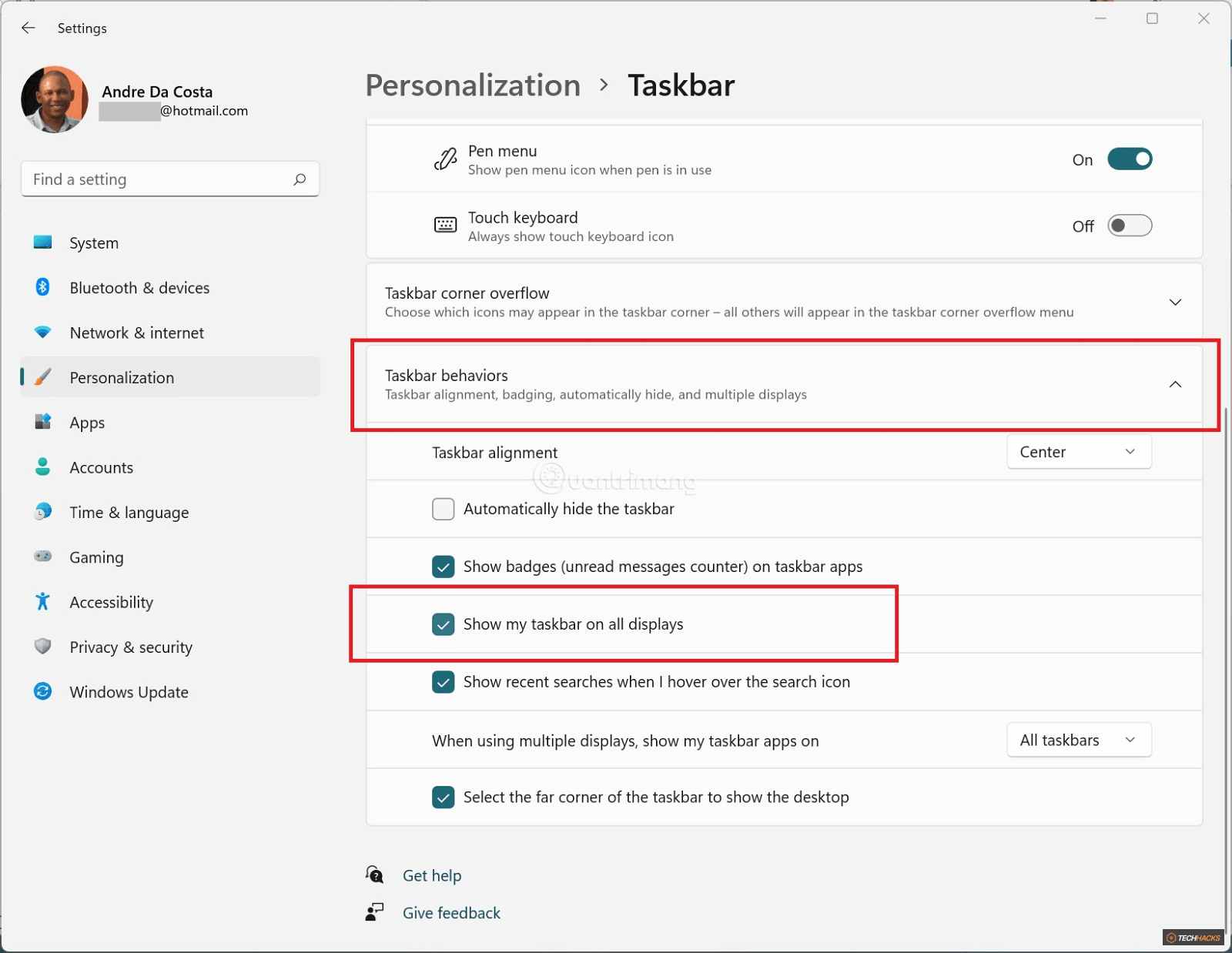1232x953 pixels.
Task: Click the back arrow icon in Settings
Action: [28, 28]
